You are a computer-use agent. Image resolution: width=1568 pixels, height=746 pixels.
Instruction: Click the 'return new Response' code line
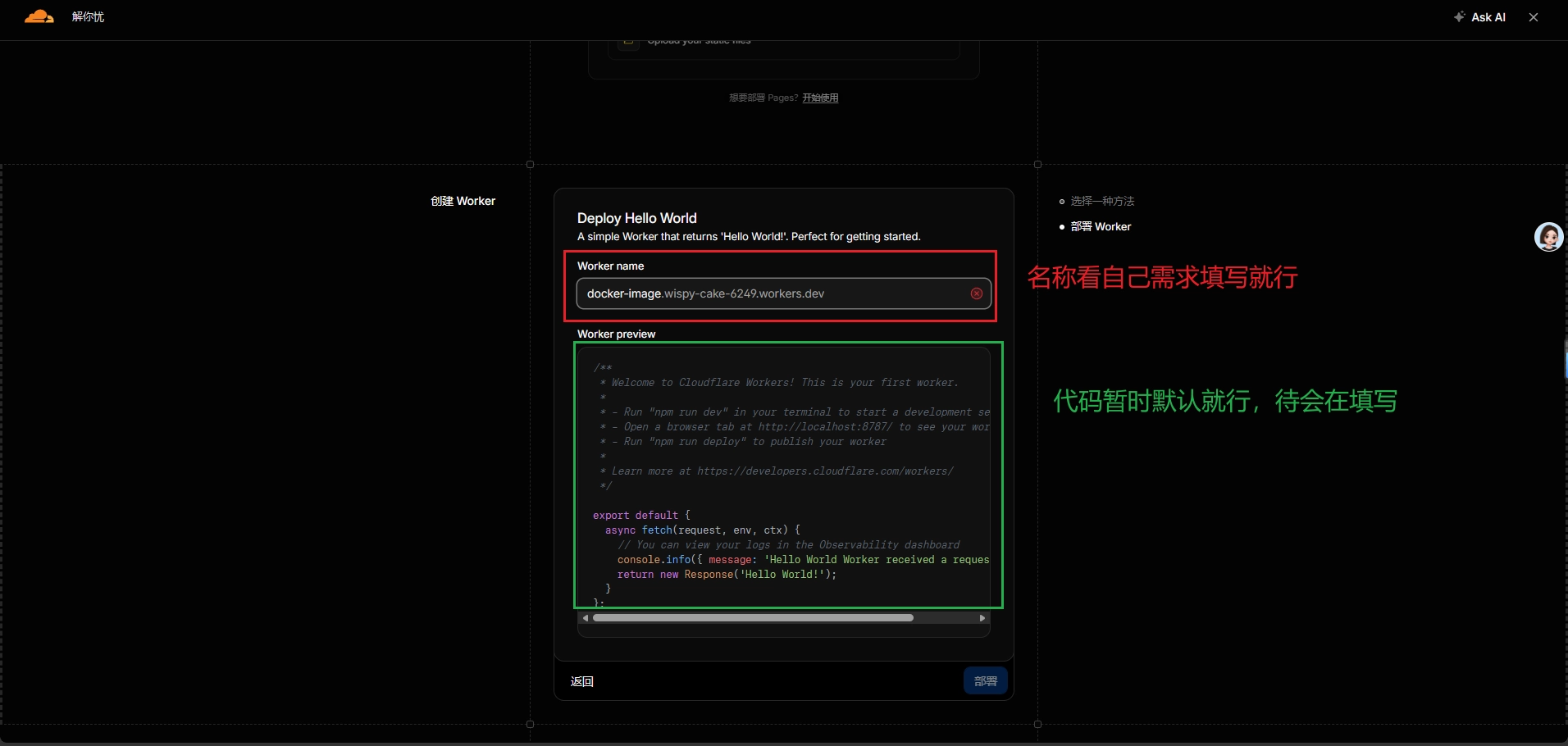click(x=727, y=575)
